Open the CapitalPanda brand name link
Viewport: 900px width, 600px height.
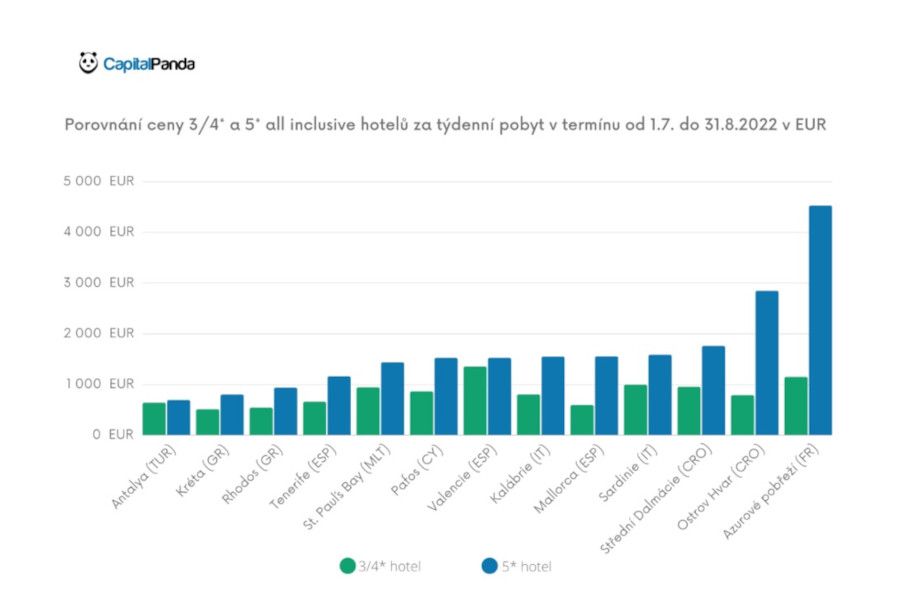pos(150,61)
